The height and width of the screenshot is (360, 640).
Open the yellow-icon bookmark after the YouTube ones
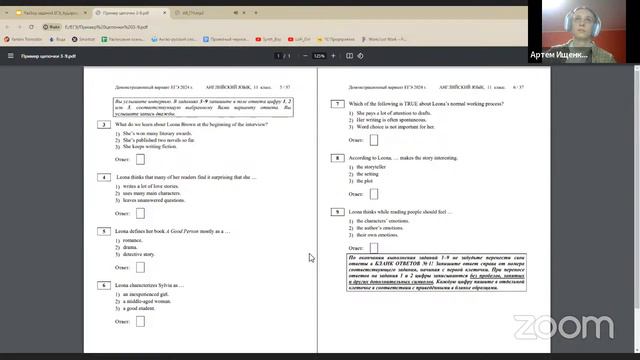point(336,39)
